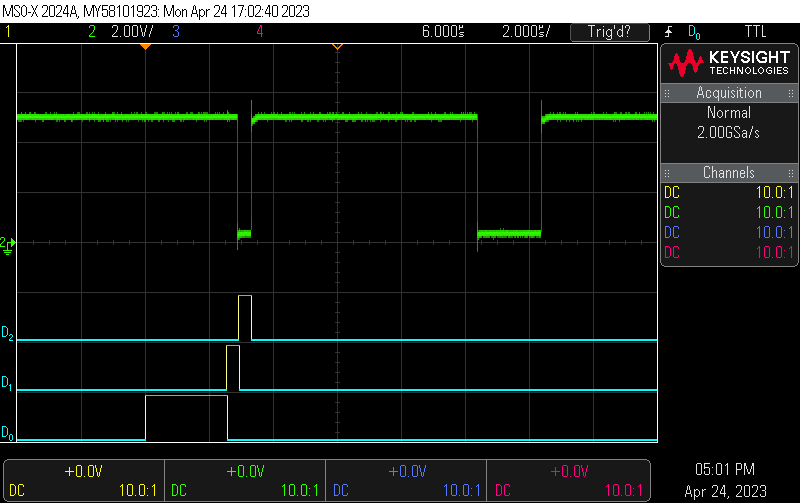Select the D1 digital channel label
The width and height of the screenshot is (800, 503).
pos(7,383)
